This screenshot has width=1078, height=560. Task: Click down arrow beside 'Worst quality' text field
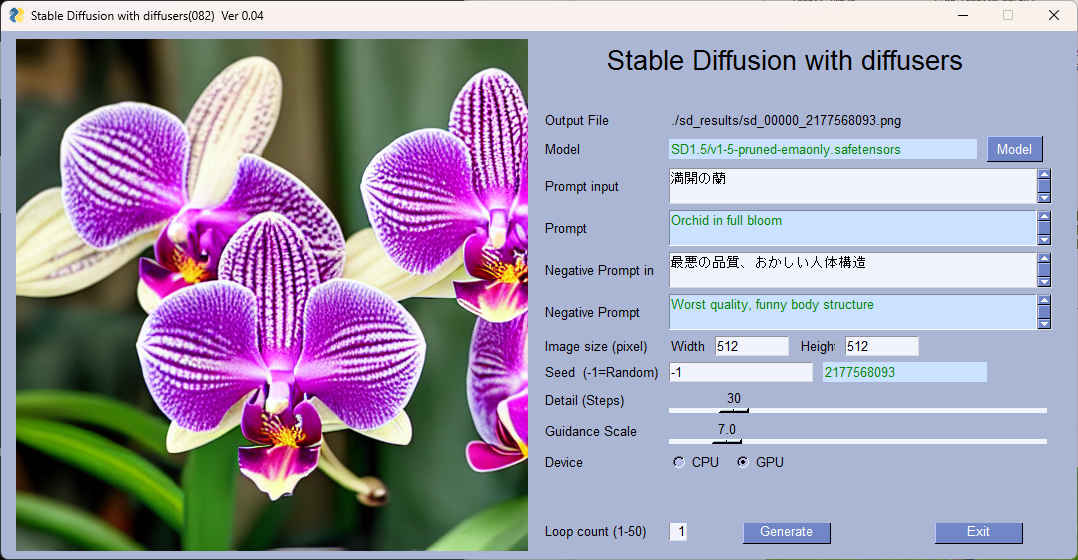click(1044, 324)
